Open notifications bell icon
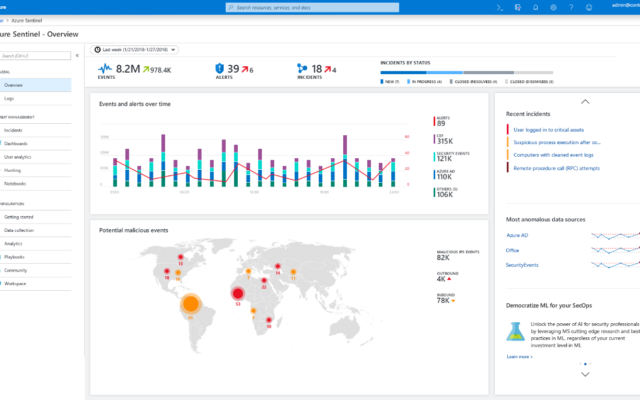This screenshot has width=640, height=400. point(536,7)
